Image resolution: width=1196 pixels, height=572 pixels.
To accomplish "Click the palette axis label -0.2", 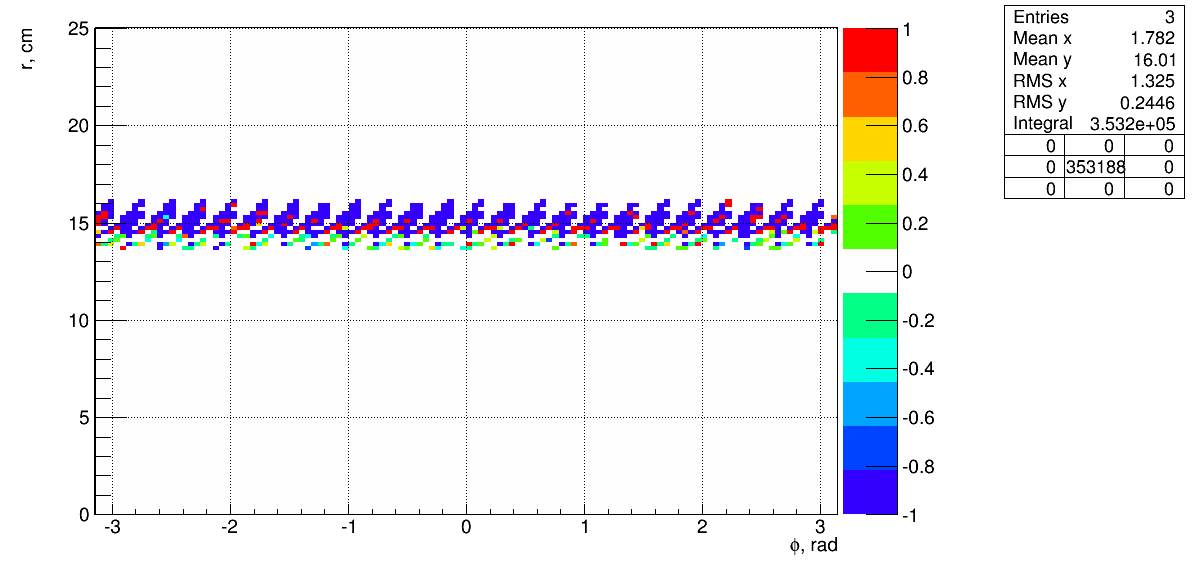I will click(x=918, y=320).
